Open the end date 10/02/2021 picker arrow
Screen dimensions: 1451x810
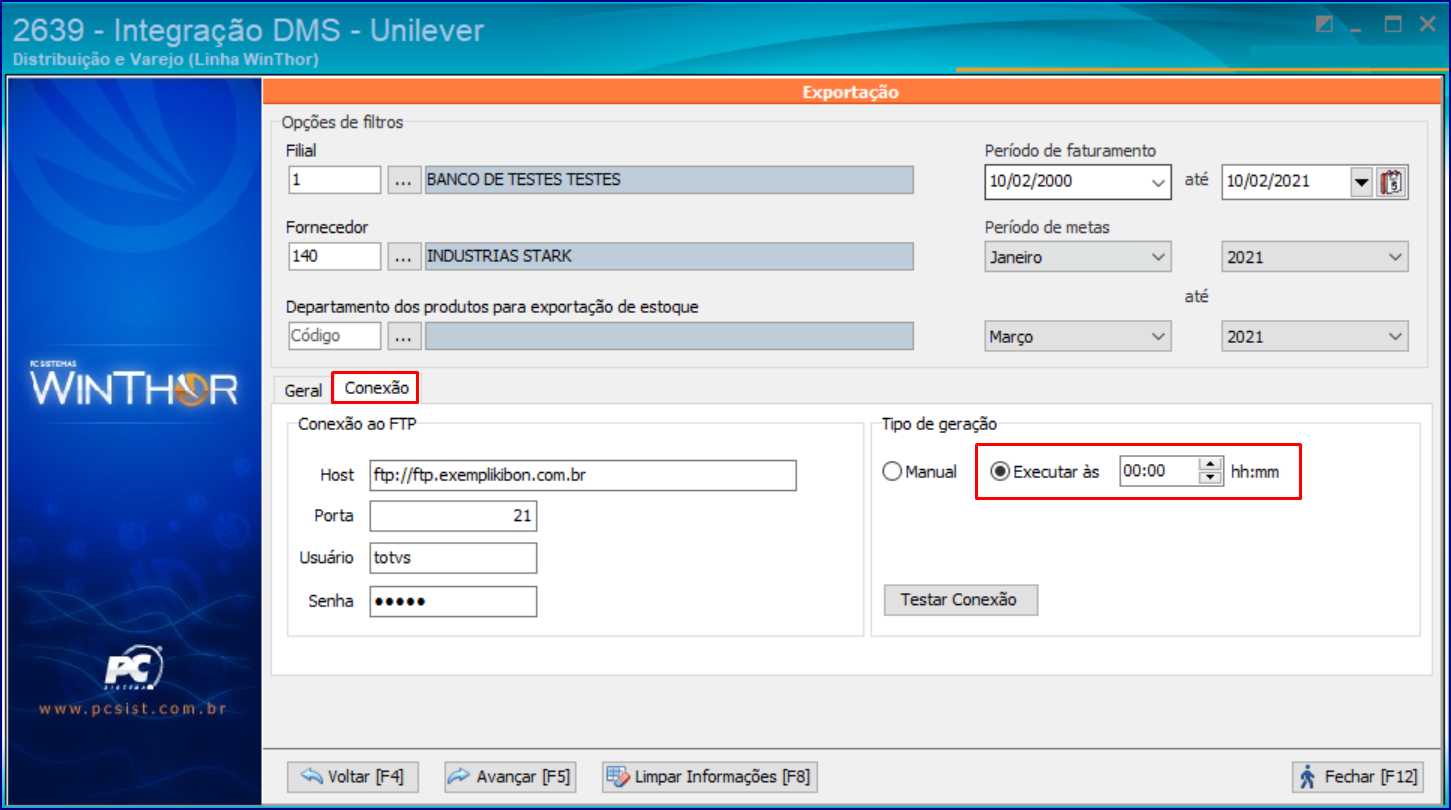point(1361,183)
